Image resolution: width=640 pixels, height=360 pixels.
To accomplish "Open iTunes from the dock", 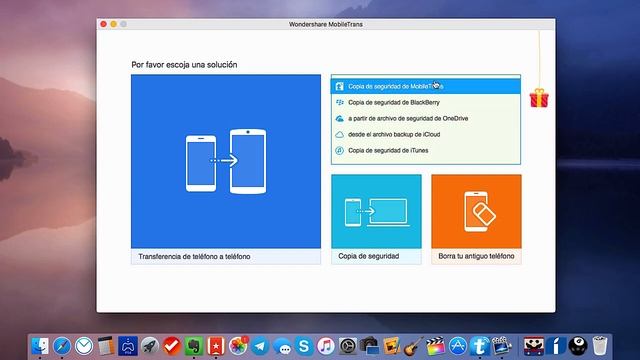I will tap(326, 346).
